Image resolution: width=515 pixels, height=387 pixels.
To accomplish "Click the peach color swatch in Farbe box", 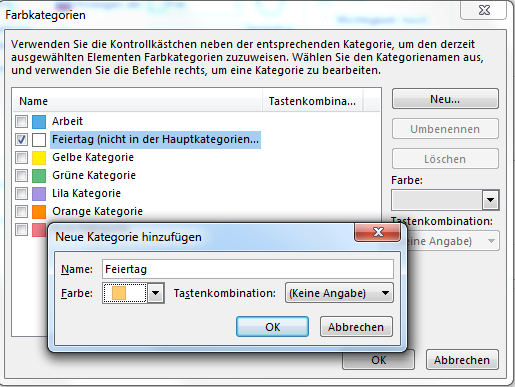I will [x=119, y=293].
